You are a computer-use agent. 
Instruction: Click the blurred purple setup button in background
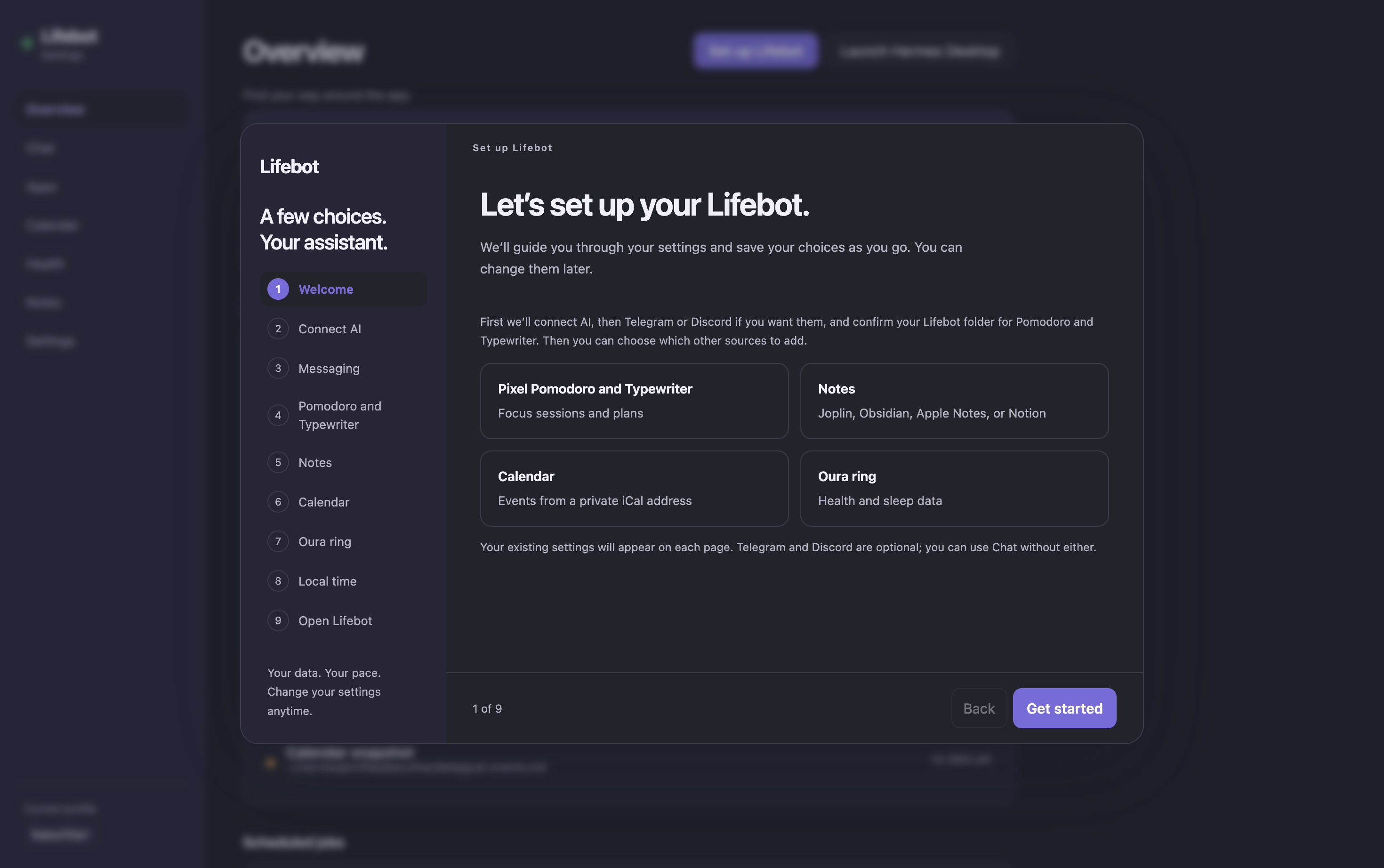pos(756,50)
